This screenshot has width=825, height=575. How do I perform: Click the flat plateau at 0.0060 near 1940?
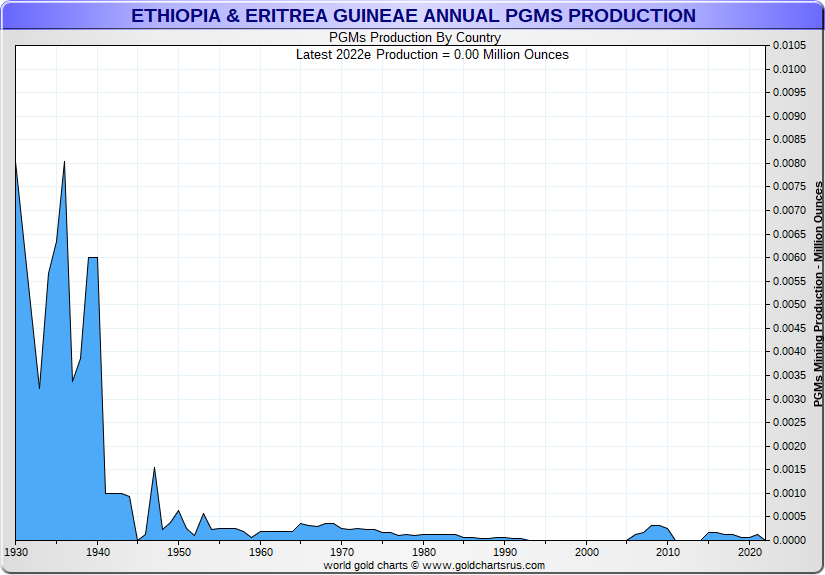pos(93,258)
